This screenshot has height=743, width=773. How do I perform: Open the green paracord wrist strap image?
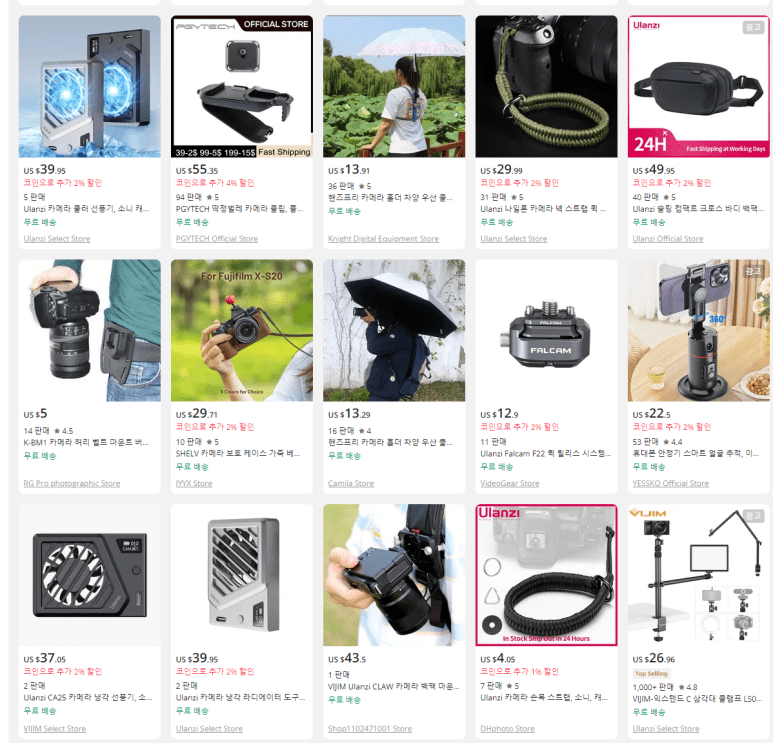pos(546,86)
